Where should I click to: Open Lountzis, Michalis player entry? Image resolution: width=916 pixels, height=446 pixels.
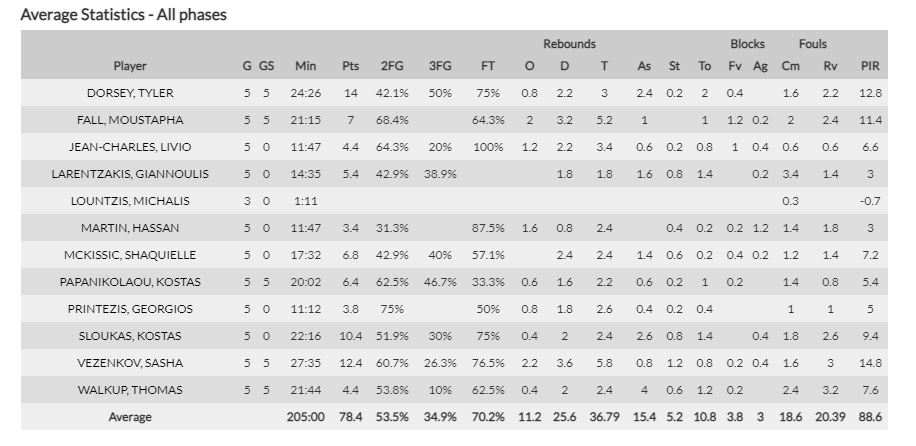[x=130, y=201]
